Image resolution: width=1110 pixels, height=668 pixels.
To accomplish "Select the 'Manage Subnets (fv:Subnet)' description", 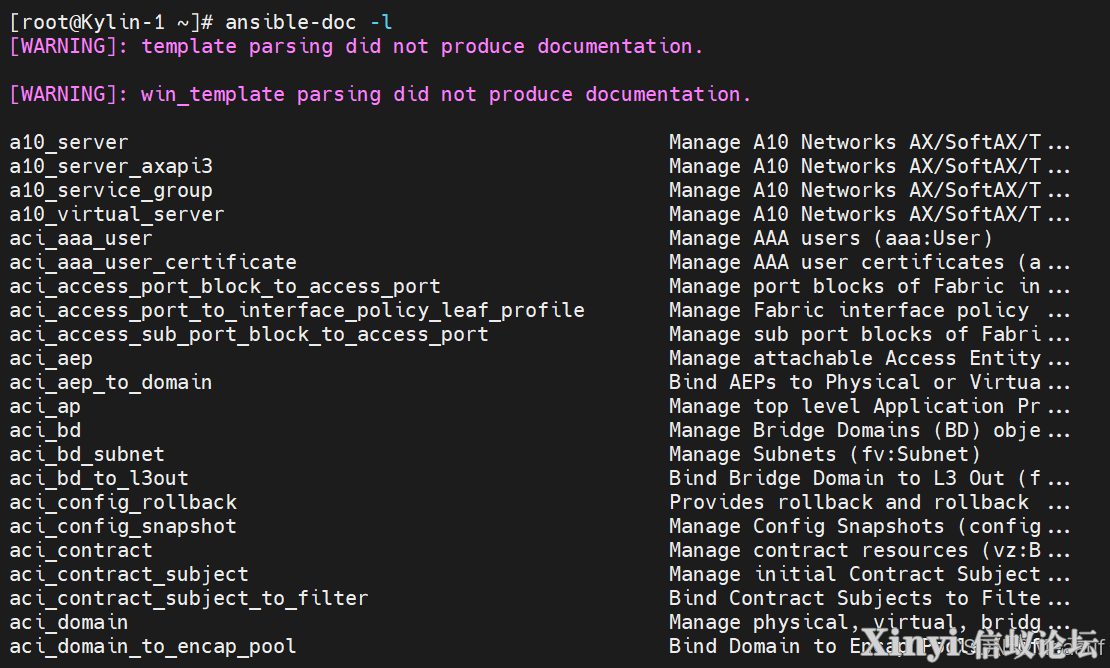I will tap(825, 454).
